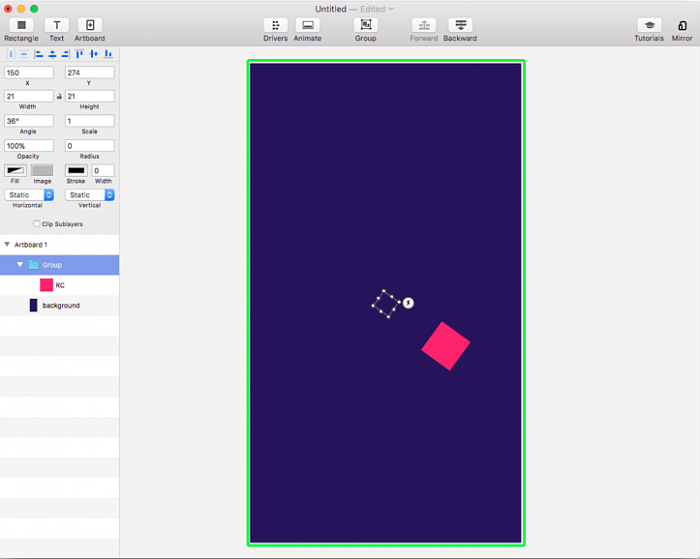Open Tutorials from the toolbar
This screenshot has height=559, width=700.
click(649, 25)
